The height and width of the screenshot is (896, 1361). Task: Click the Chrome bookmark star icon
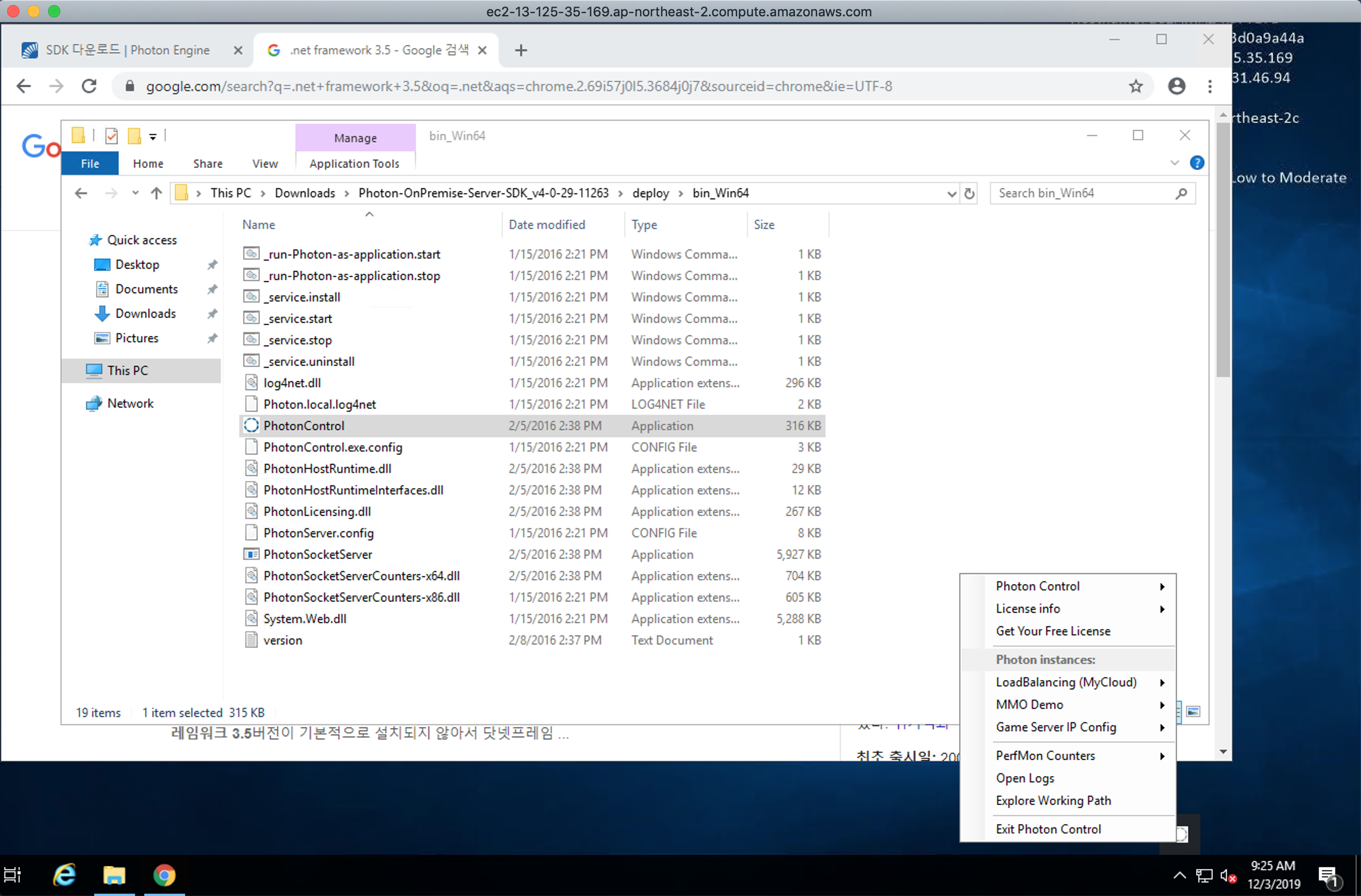[x=1135, y=86]
